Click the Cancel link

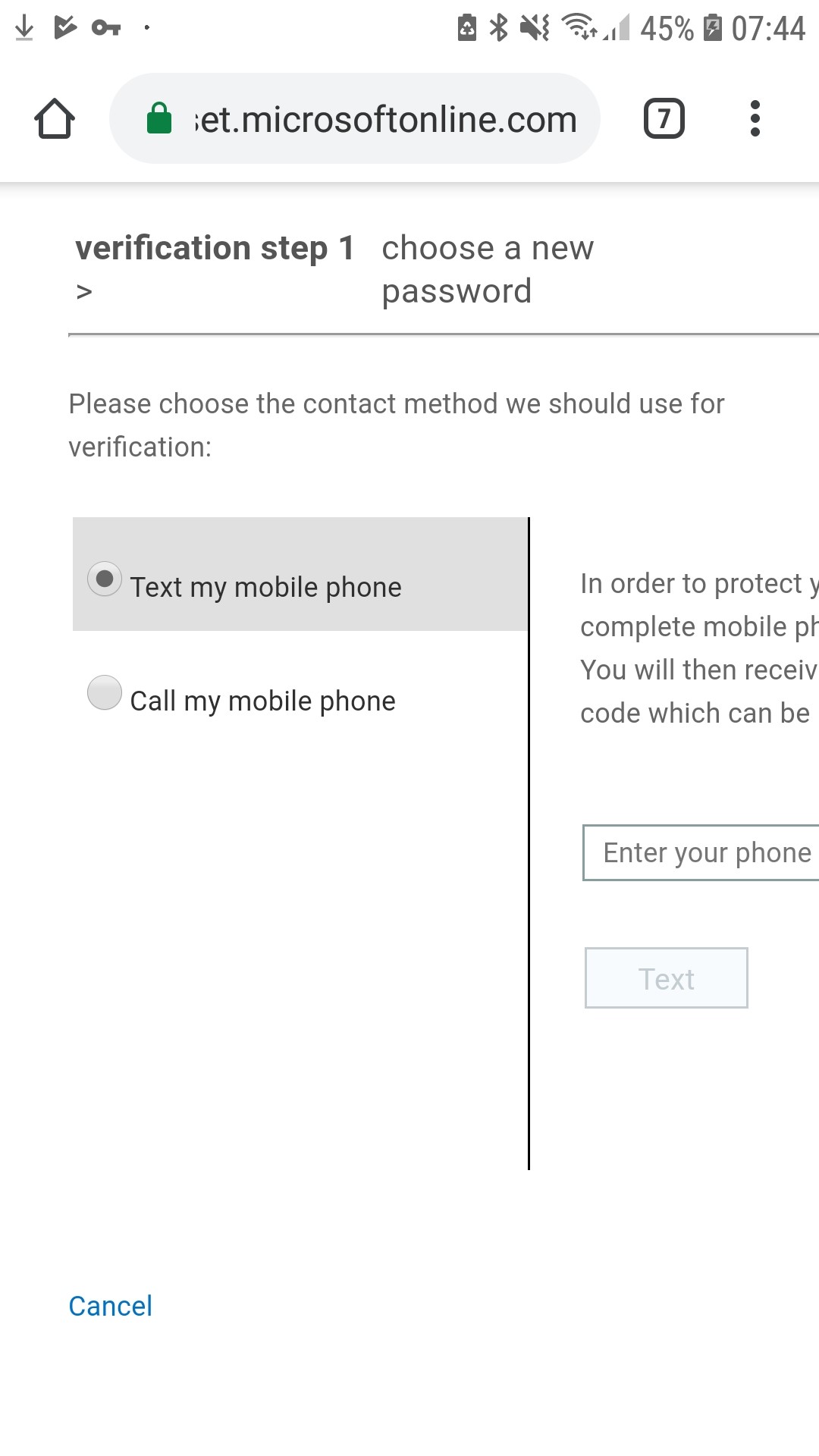(111, 1306)
